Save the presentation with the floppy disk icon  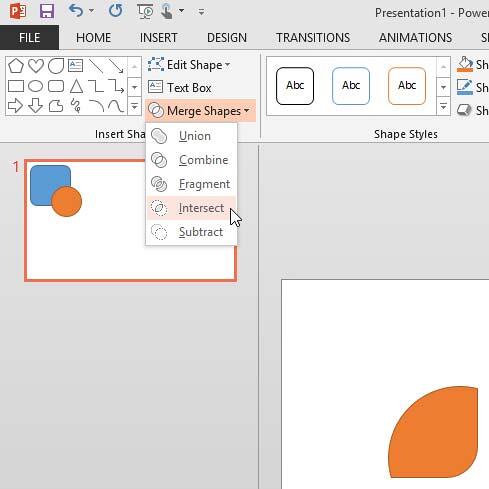point(47,12)
